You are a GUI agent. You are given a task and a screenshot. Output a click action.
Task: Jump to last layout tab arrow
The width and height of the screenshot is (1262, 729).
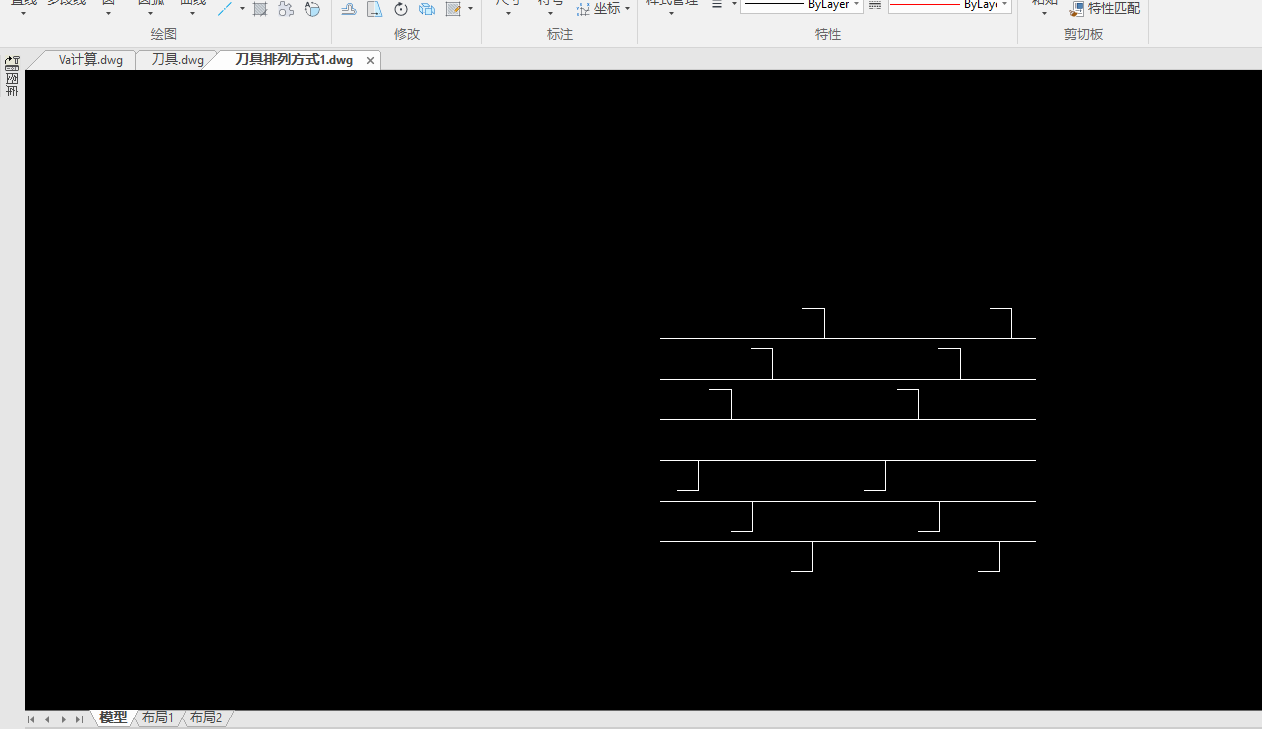point(79,719)
